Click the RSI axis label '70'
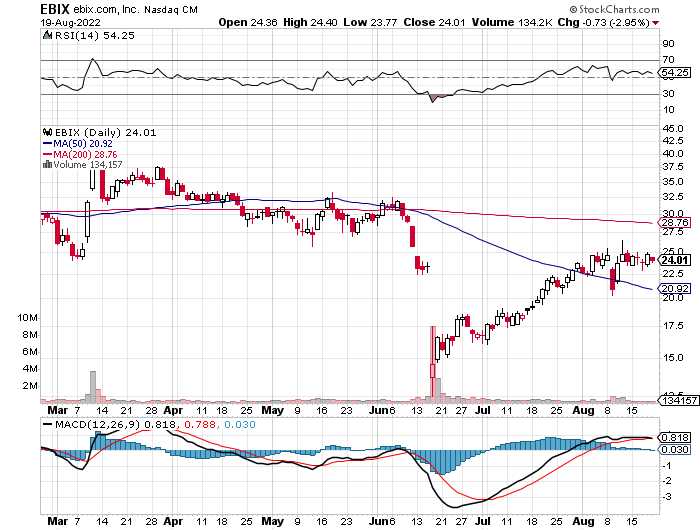 click(x=668, y=60)
